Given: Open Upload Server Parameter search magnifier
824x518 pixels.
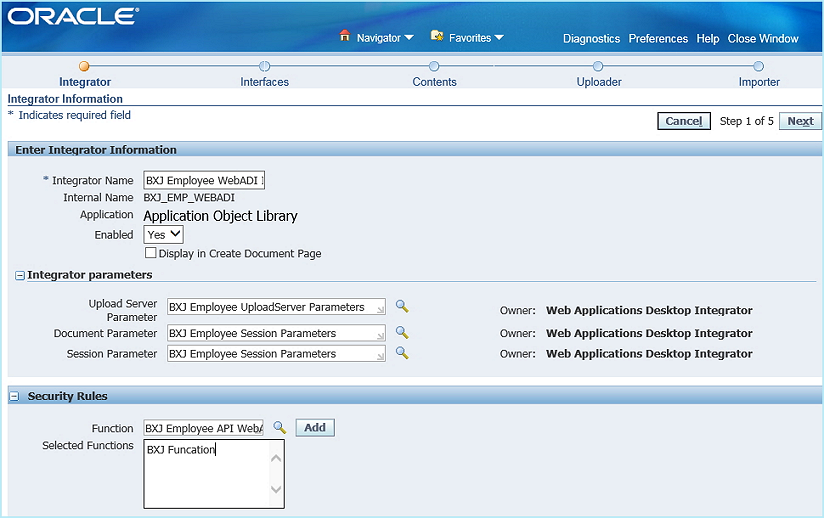Looking at the screenshot, I should pyautogui.click(x=402, y=306).
